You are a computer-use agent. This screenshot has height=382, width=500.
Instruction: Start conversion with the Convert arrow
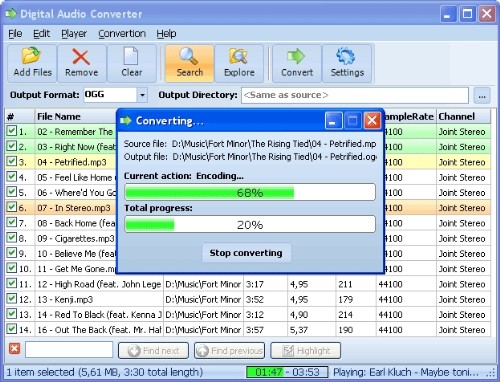(x=297, y=63)
